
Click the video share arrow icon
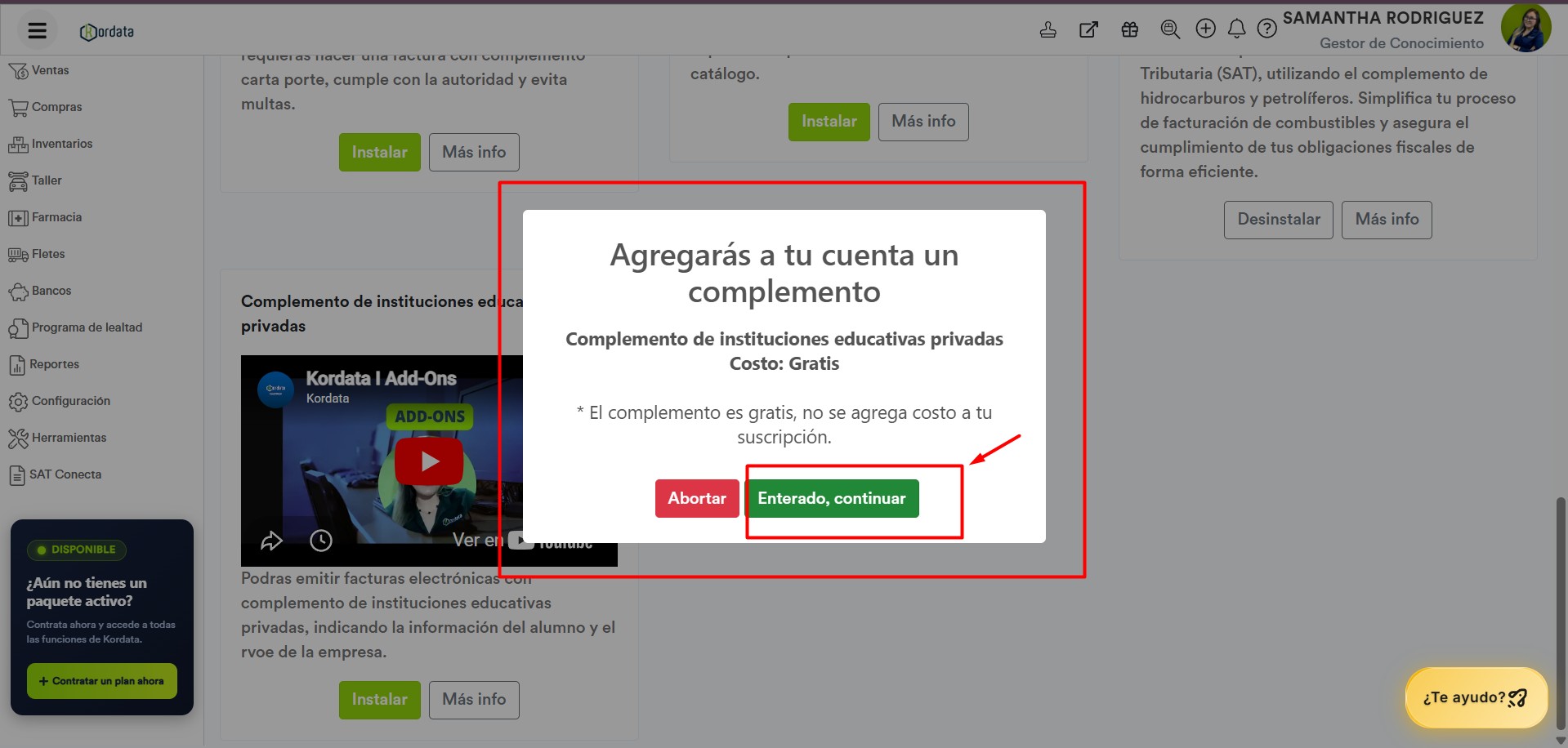pos(271,541)
